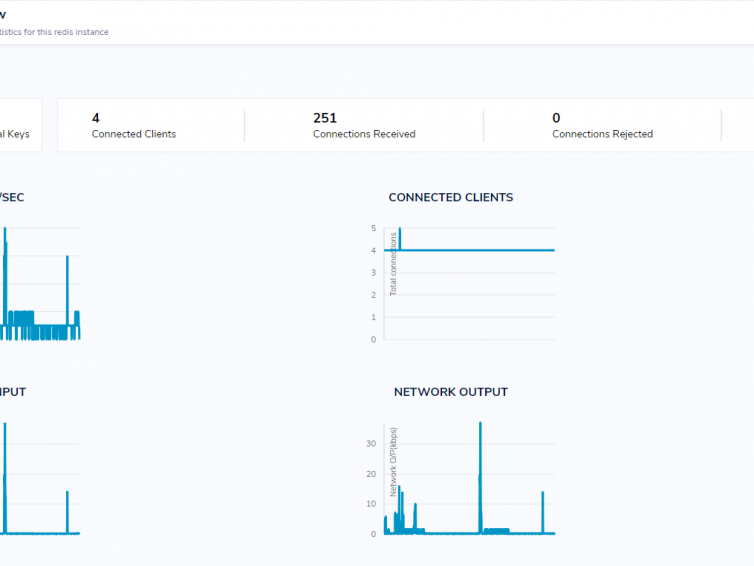The image size is (754, 566).
Task: Click the 5 tick on Connected Clients axis
Action: click(373, 228)
